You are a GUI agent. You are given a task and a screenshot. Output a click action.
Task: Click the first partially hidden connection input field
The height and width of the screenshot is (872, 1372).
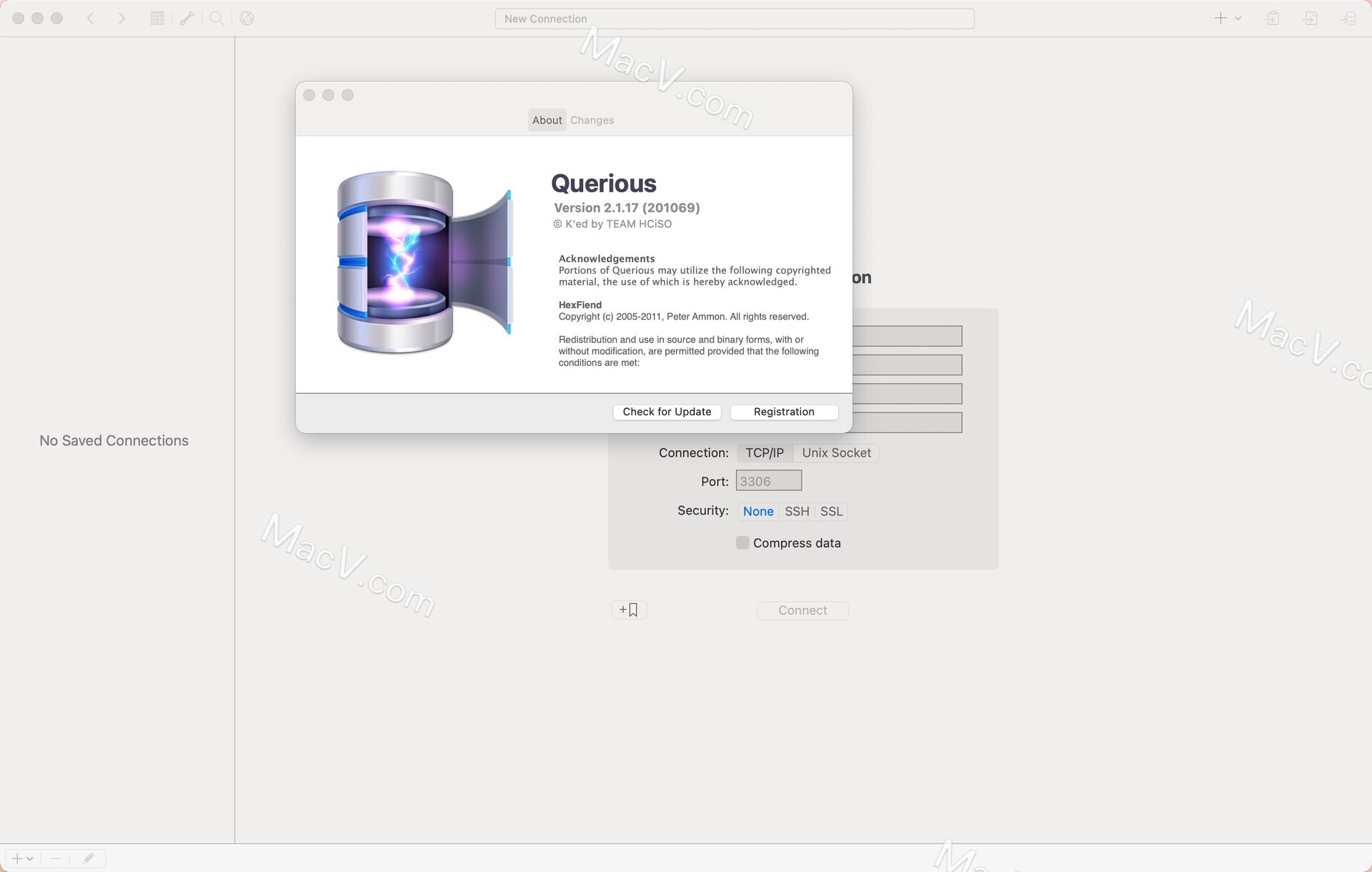908,336
